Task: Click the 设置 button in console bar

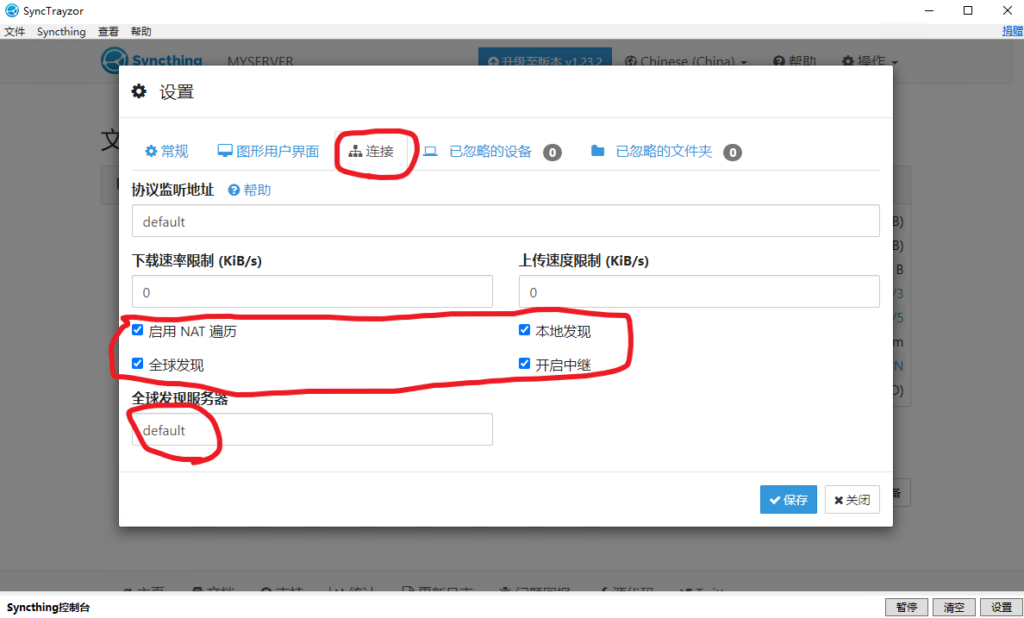Action: 1001,607
